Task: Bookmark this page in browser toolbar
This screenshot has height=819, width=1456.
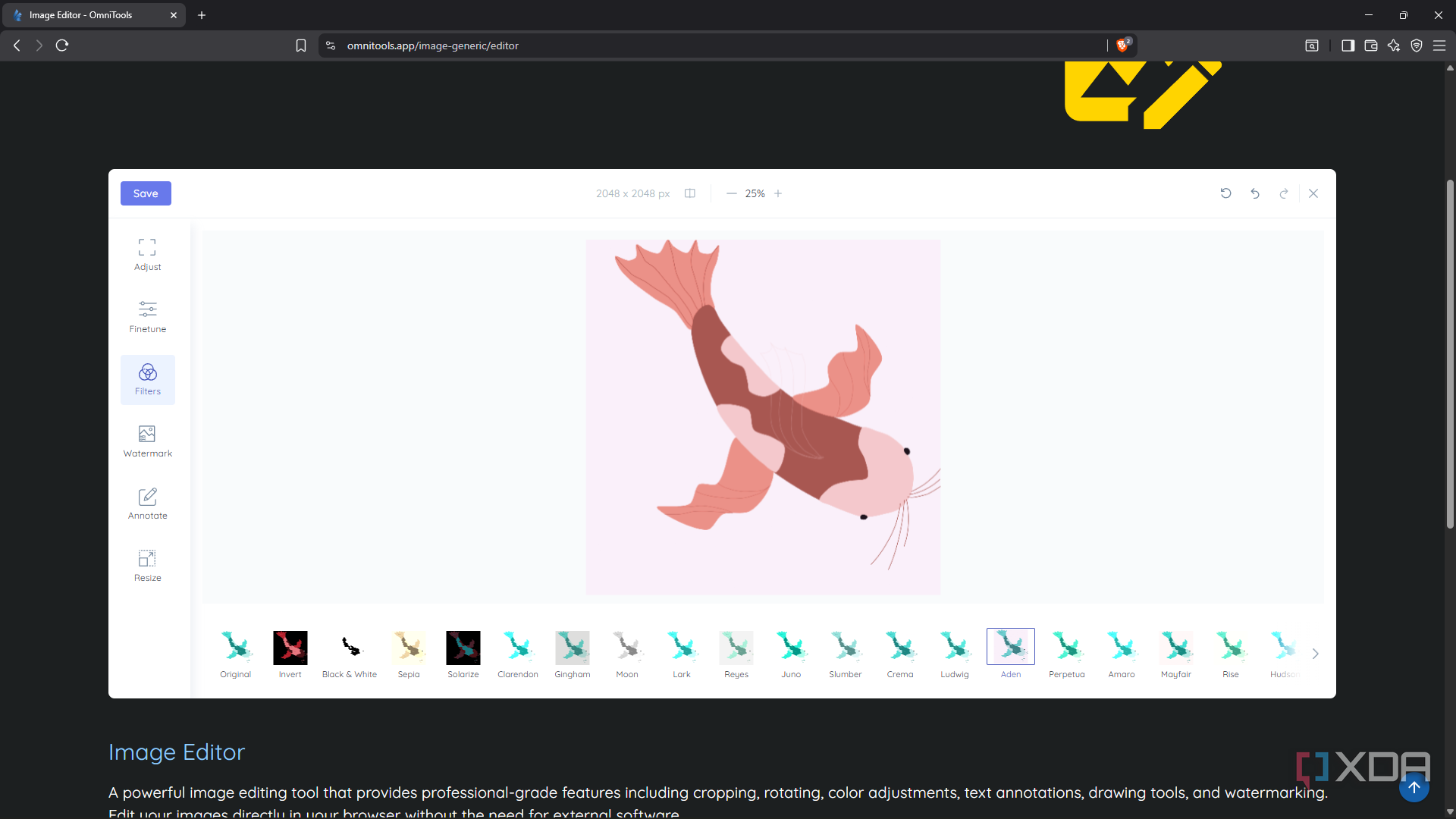Action: click(301, 45)
